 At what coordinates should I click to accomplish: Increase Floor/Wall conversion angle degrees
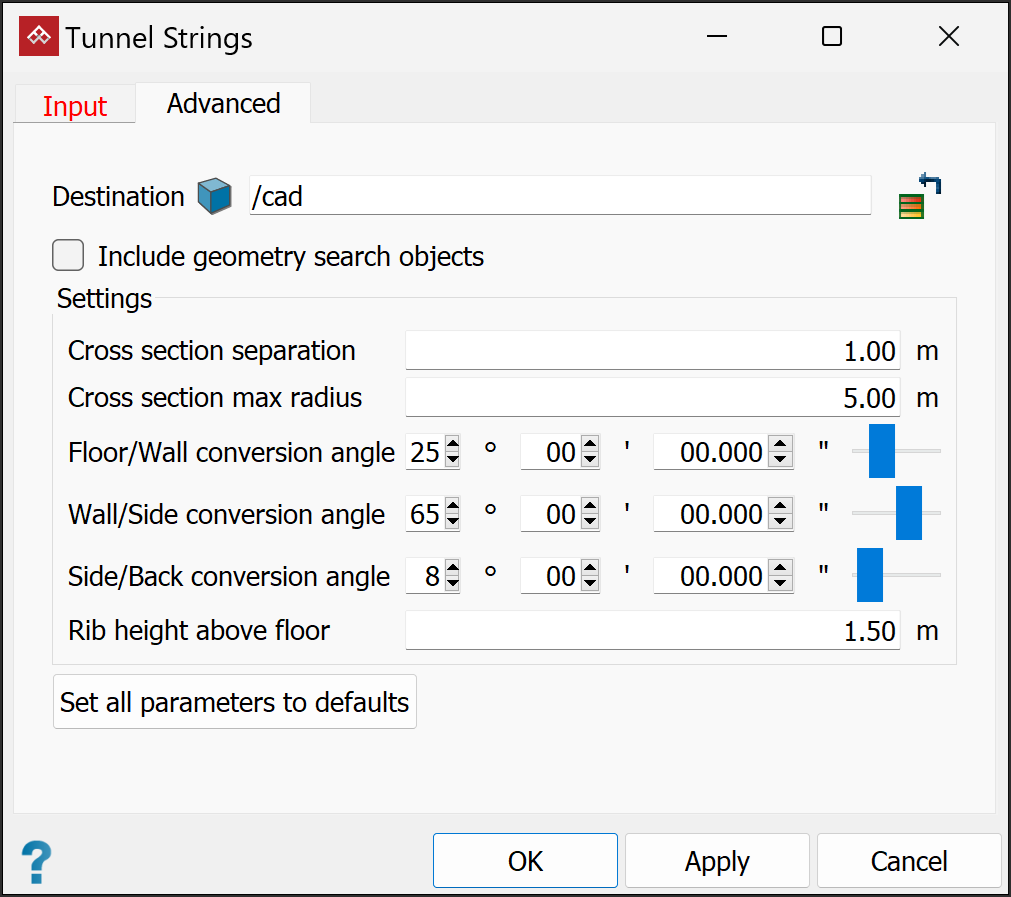[x=452, y=445]
